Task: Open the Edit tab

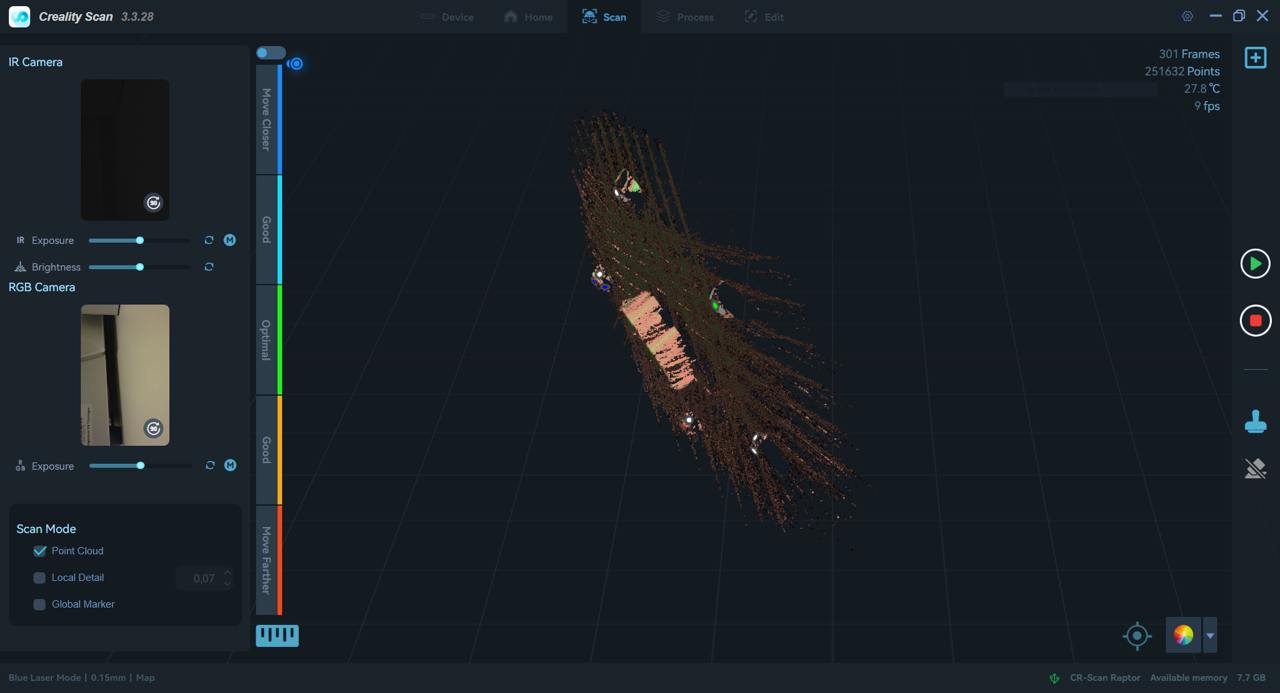Action: point(764,17)
